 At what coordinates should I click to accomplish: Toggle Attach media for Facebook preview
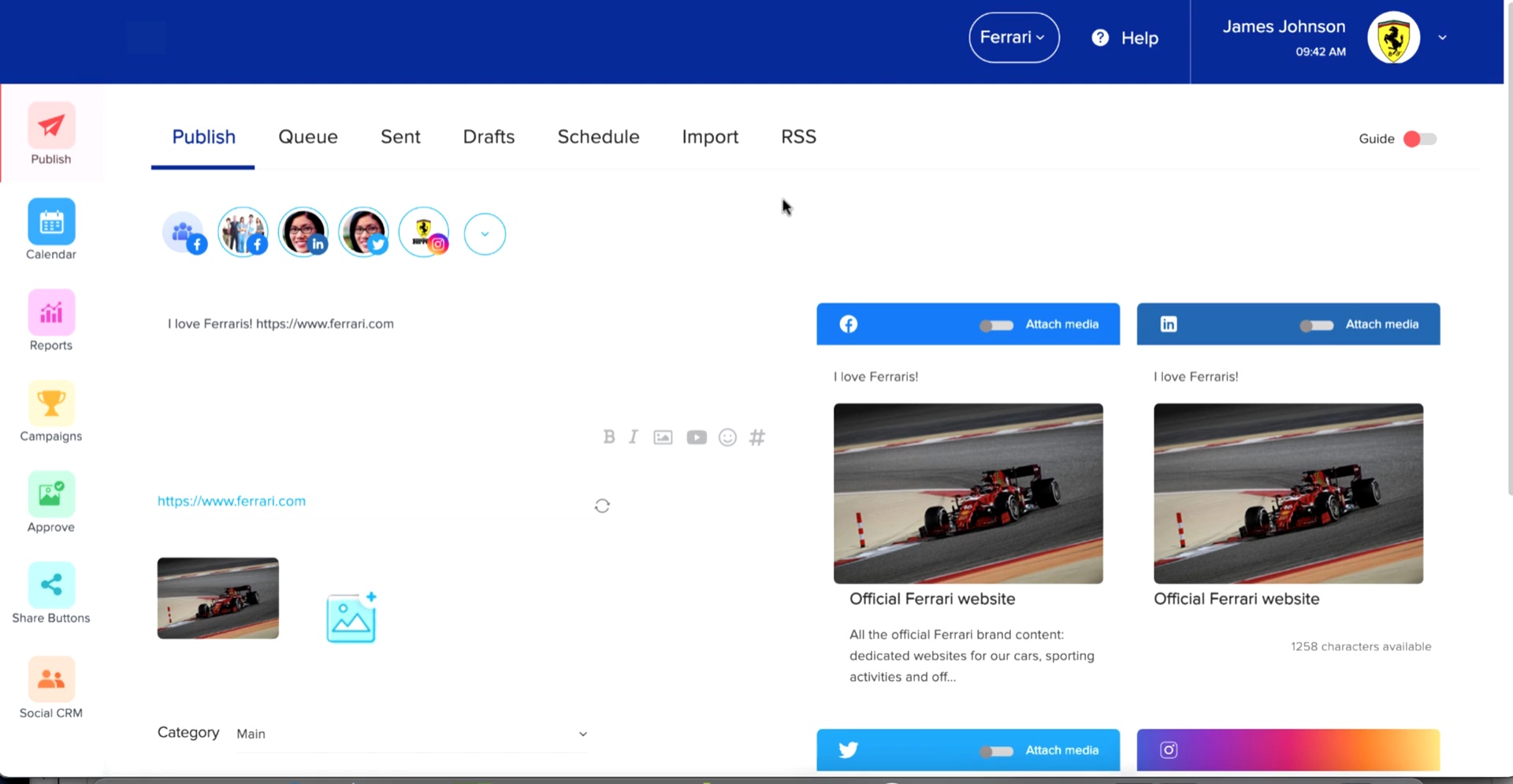(996, 325)
